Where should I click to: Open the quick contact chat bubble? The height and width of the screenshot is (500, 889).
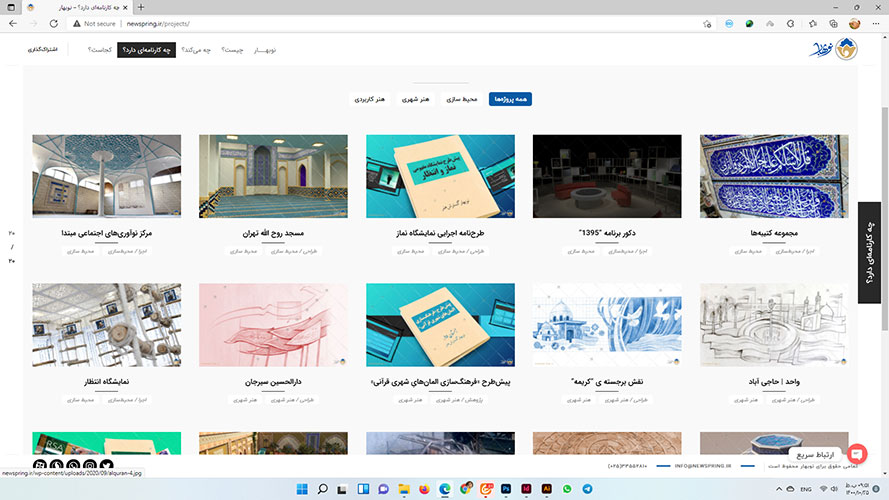click(857, 454)
